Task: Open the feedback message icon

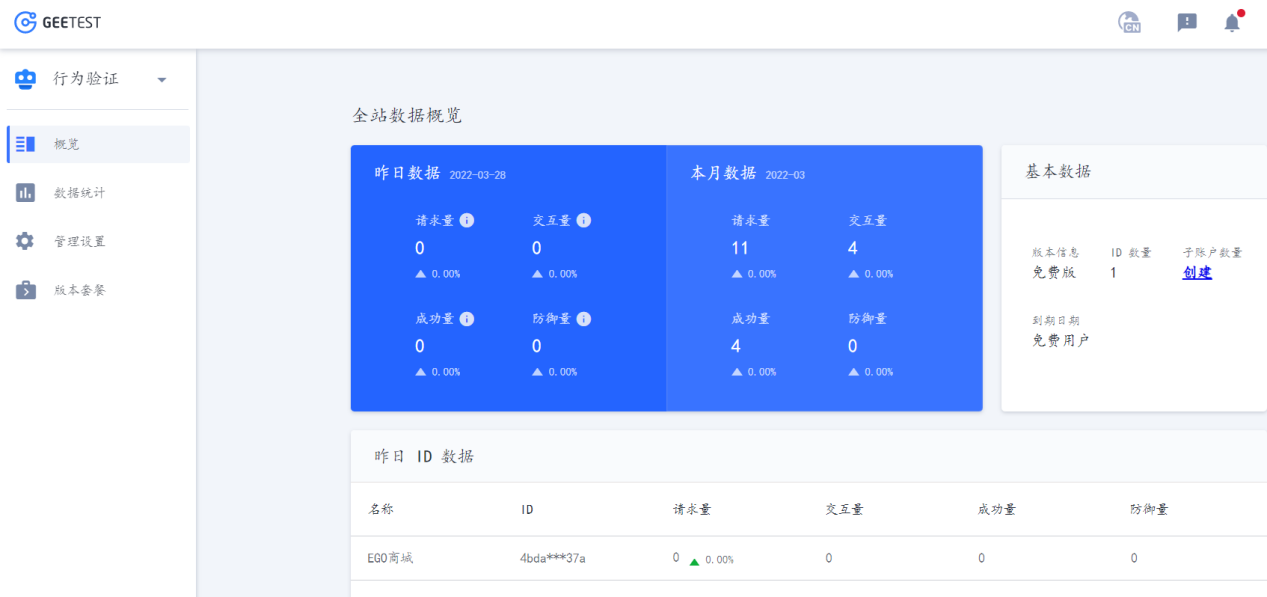Action: pos(1187,22)
